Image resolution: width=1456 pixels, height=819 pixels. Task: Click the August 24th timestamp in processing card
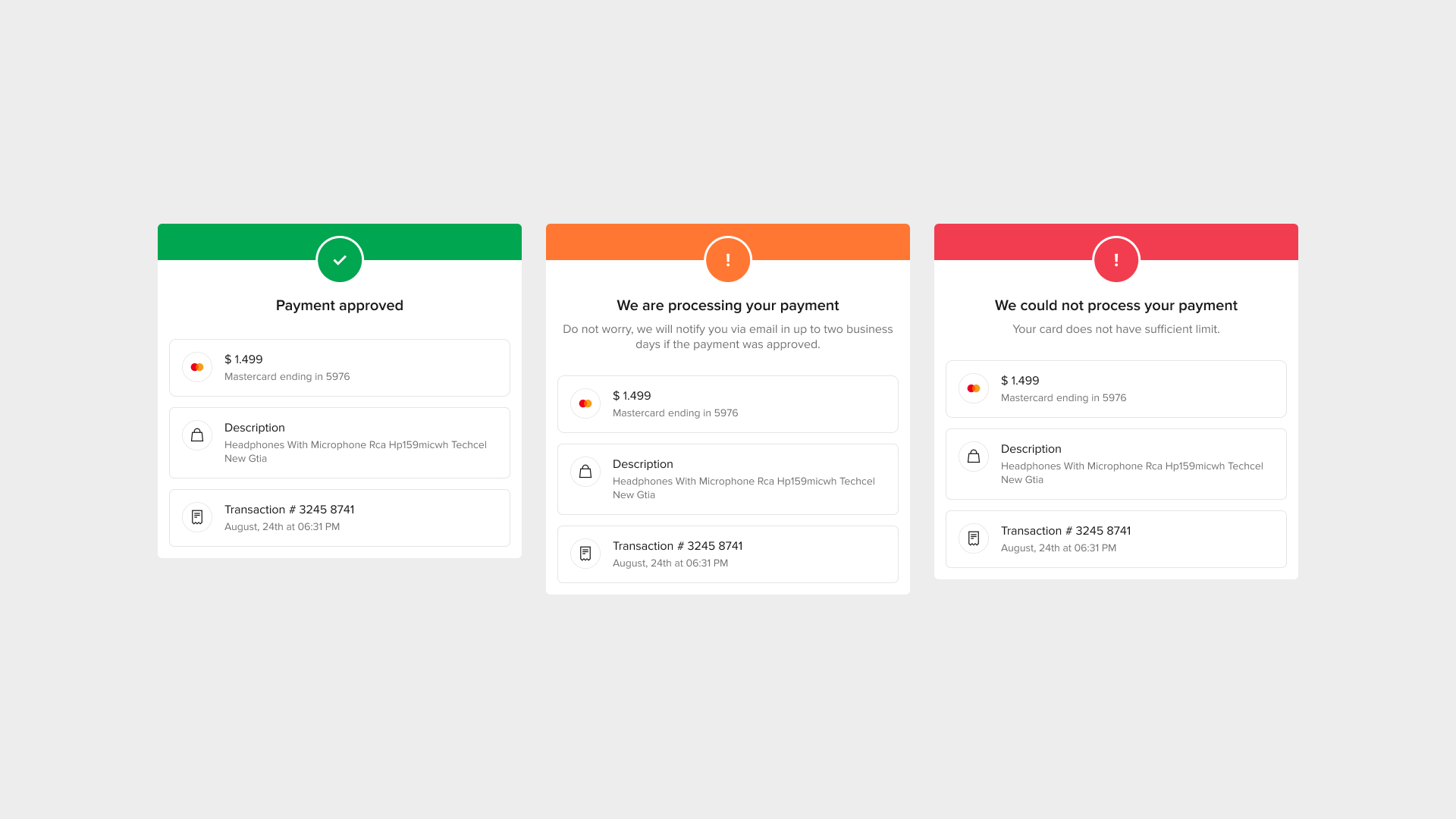click(x=670, y=562)
